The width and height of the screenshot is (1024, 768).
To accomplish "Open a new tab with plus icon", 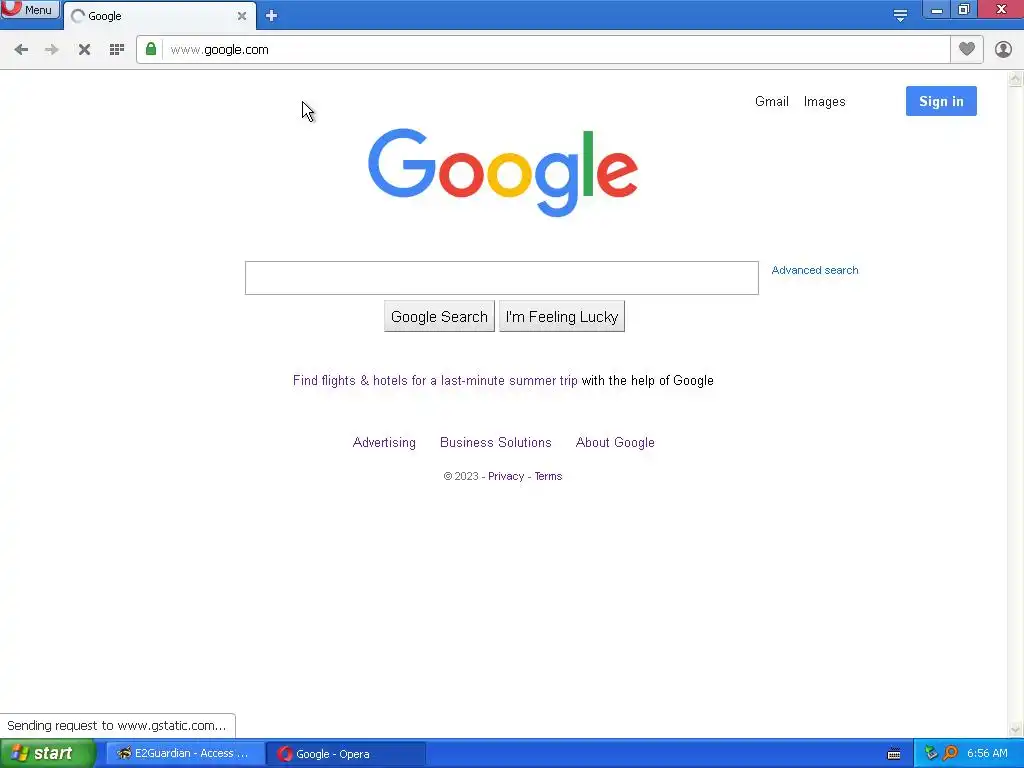I will pyautogui.click(x=272, y=16).
